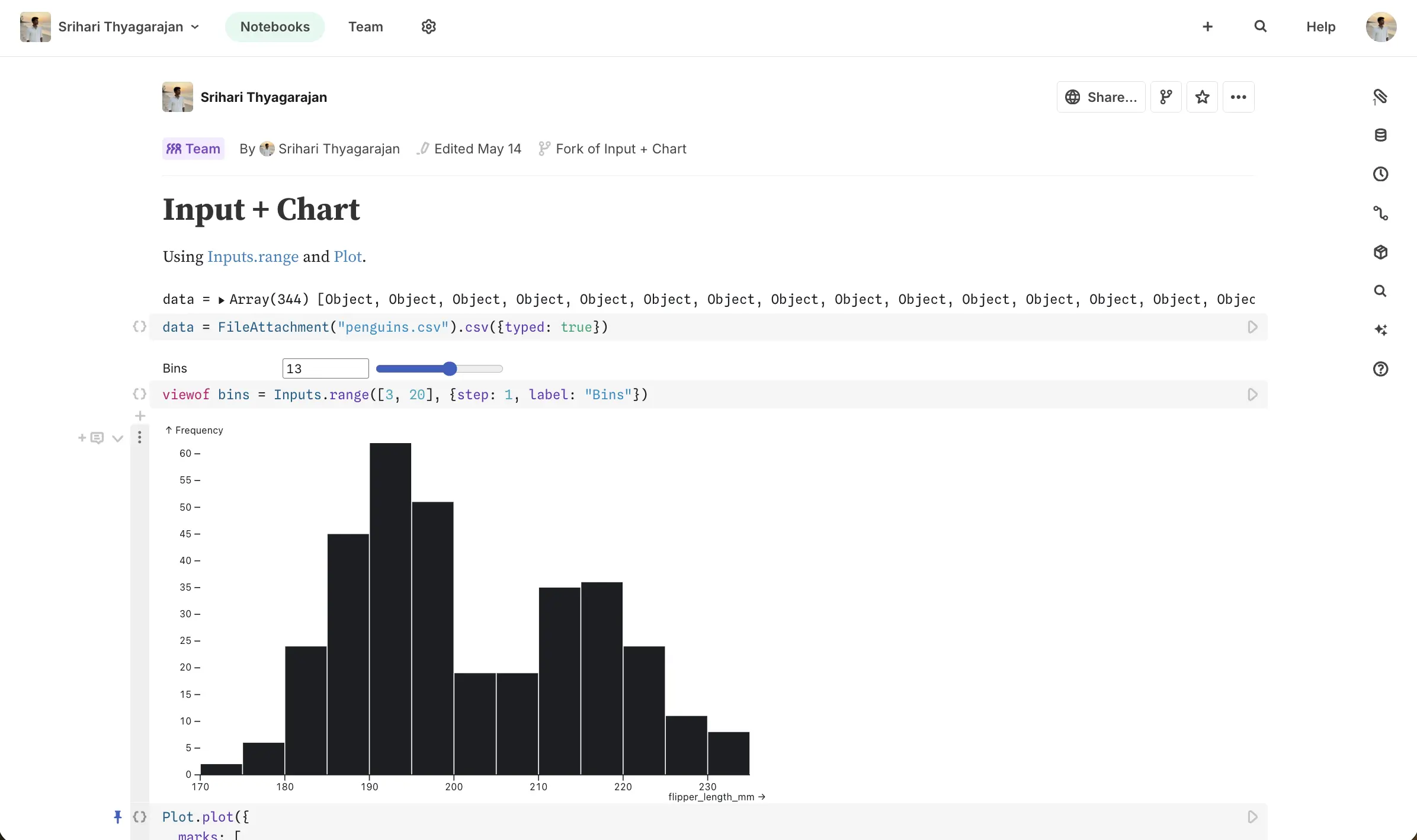Open the user avatar at top right
The image size is (1417, 840).
(x=1381, y=27)
